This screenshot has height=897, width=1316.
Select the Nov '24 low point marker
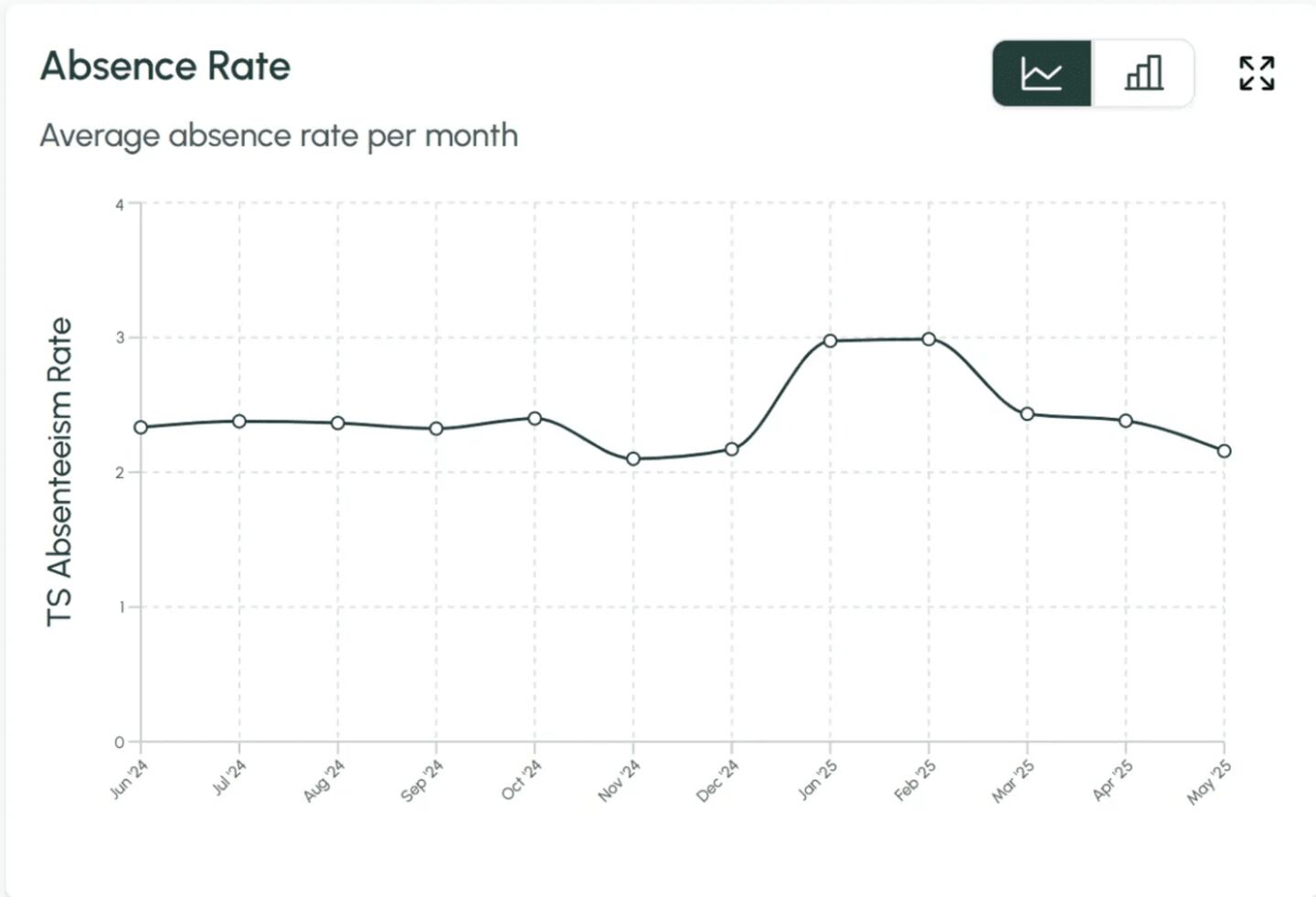click(x=633, y=458)
